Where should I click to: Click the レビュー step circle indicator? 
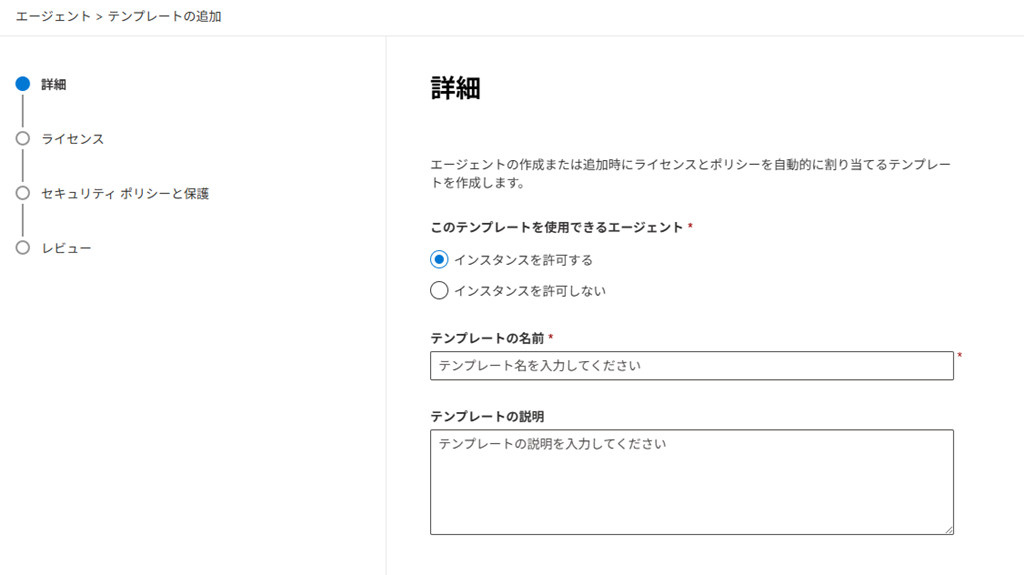(x=23, y=247)
